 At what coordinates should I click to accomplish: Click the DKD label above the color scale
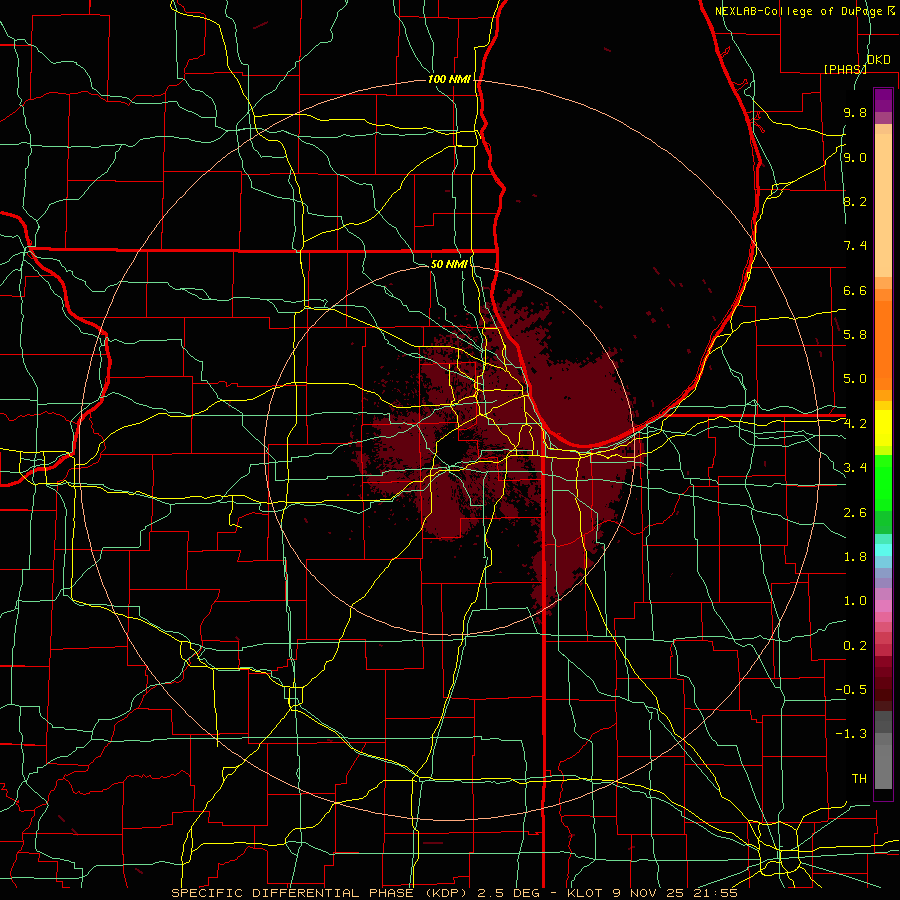coord(878,60)
